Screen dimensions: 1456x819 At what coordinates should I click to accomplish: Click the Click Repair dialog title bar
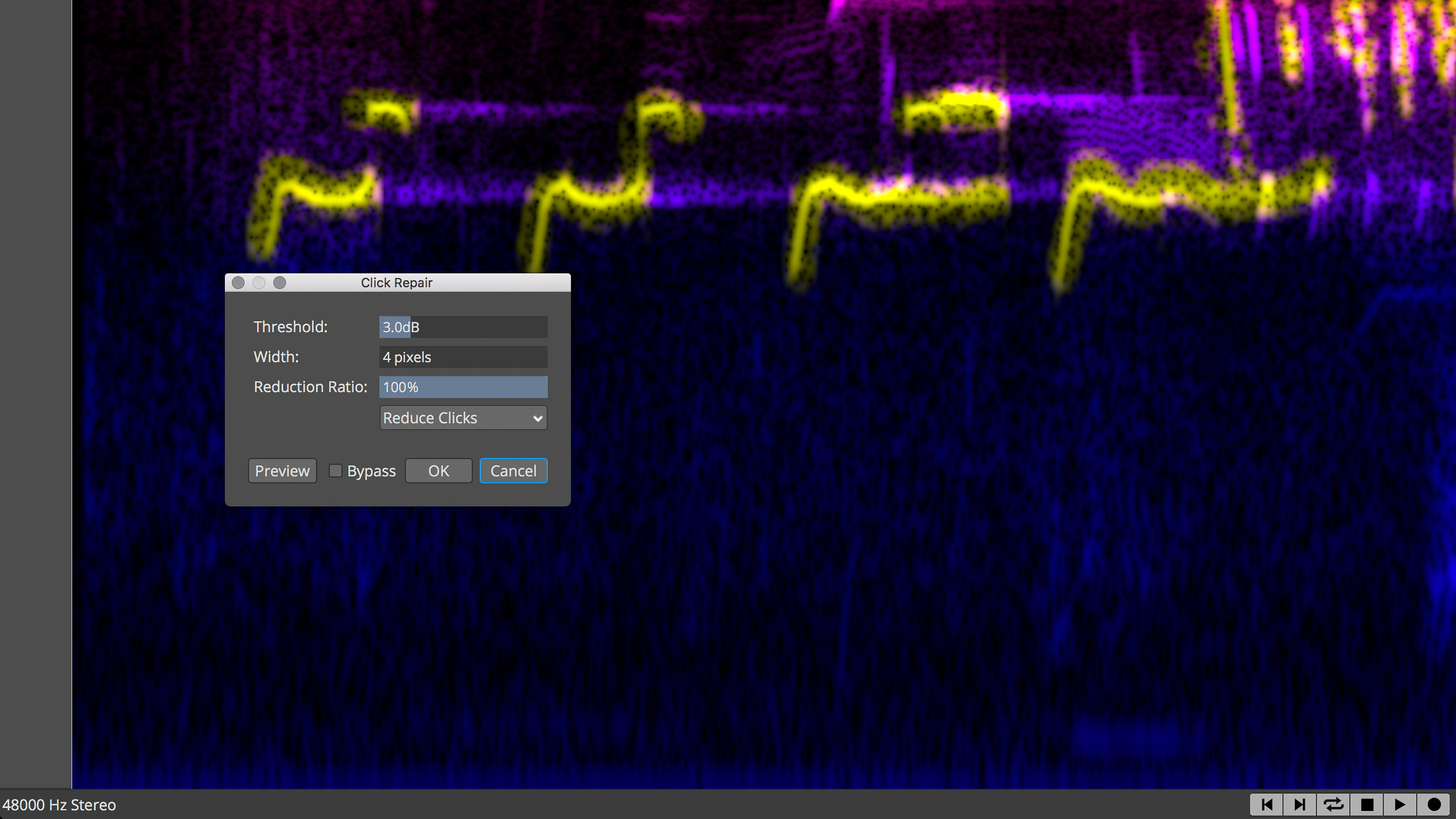[x=397, y=282]
